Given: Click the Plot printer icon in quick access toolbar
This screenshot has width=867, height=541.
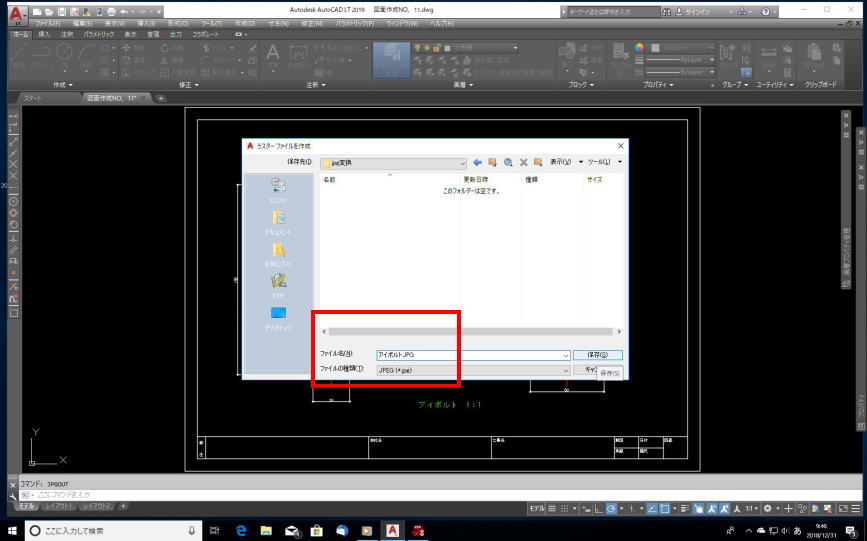Looking at the screenshot, I should click(x=111, y=12).
